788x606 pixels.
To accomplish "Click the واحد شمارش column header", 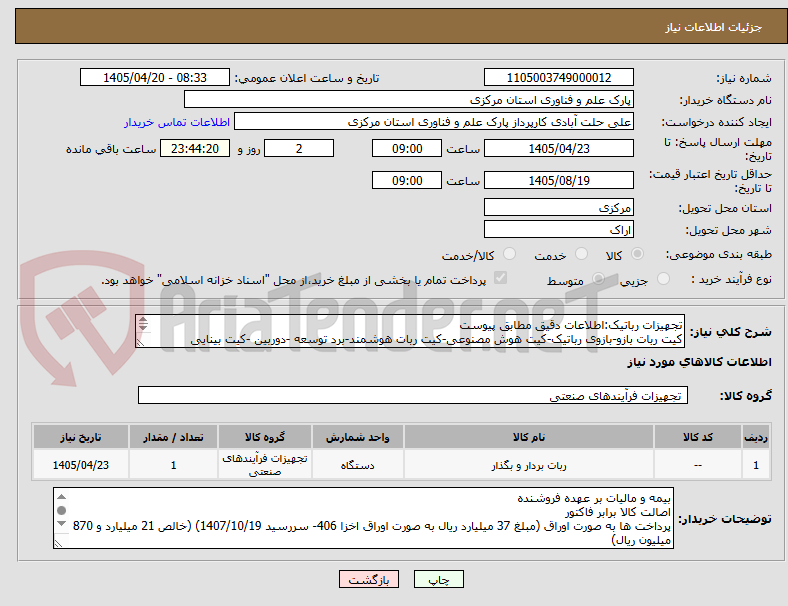I will [357, 437].
